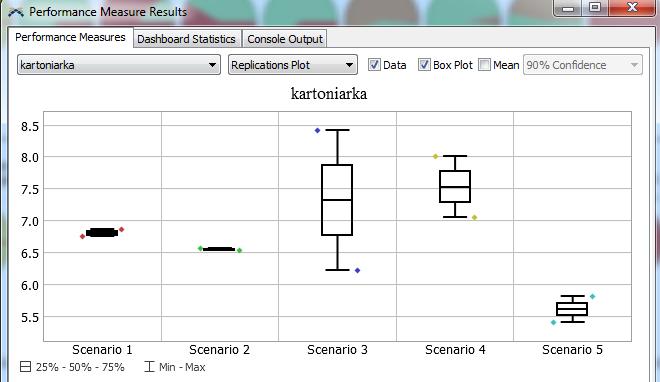The image size is (660, 382).
Task: Select the Performance Measures tab
Action: [70, 37]
